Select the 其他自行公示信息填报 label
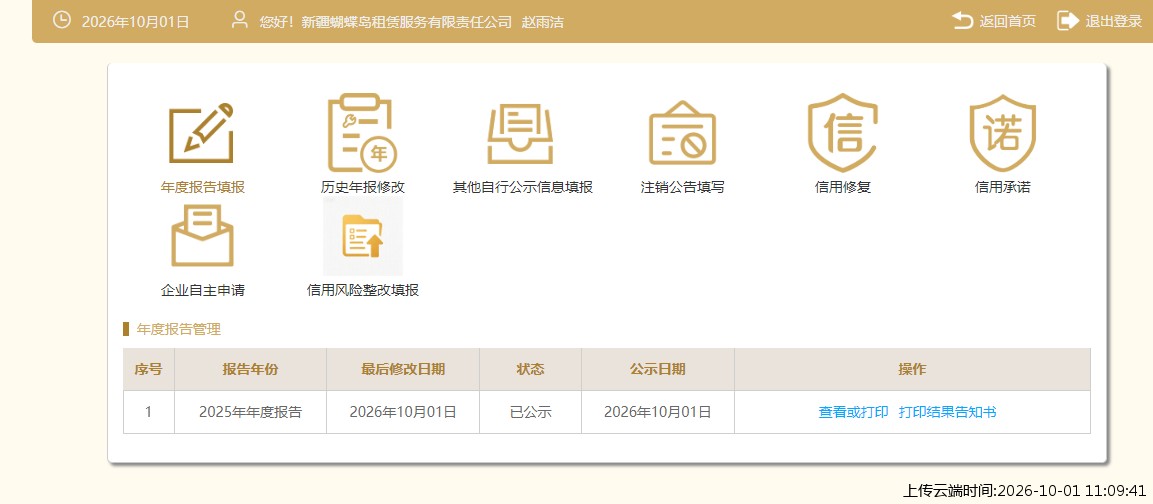Image resolution: width=1153 pixels, height=504 pixels. (x=522, y=188)
